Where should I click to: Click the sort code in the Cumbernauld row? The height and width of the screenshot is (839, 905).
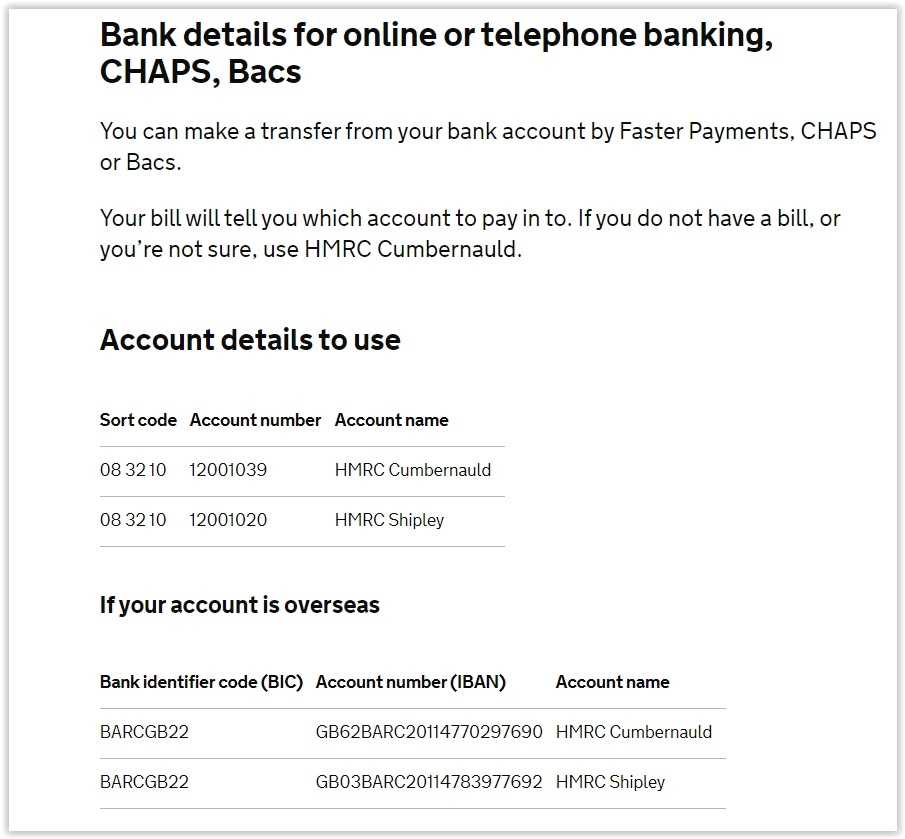coord(133,470)
